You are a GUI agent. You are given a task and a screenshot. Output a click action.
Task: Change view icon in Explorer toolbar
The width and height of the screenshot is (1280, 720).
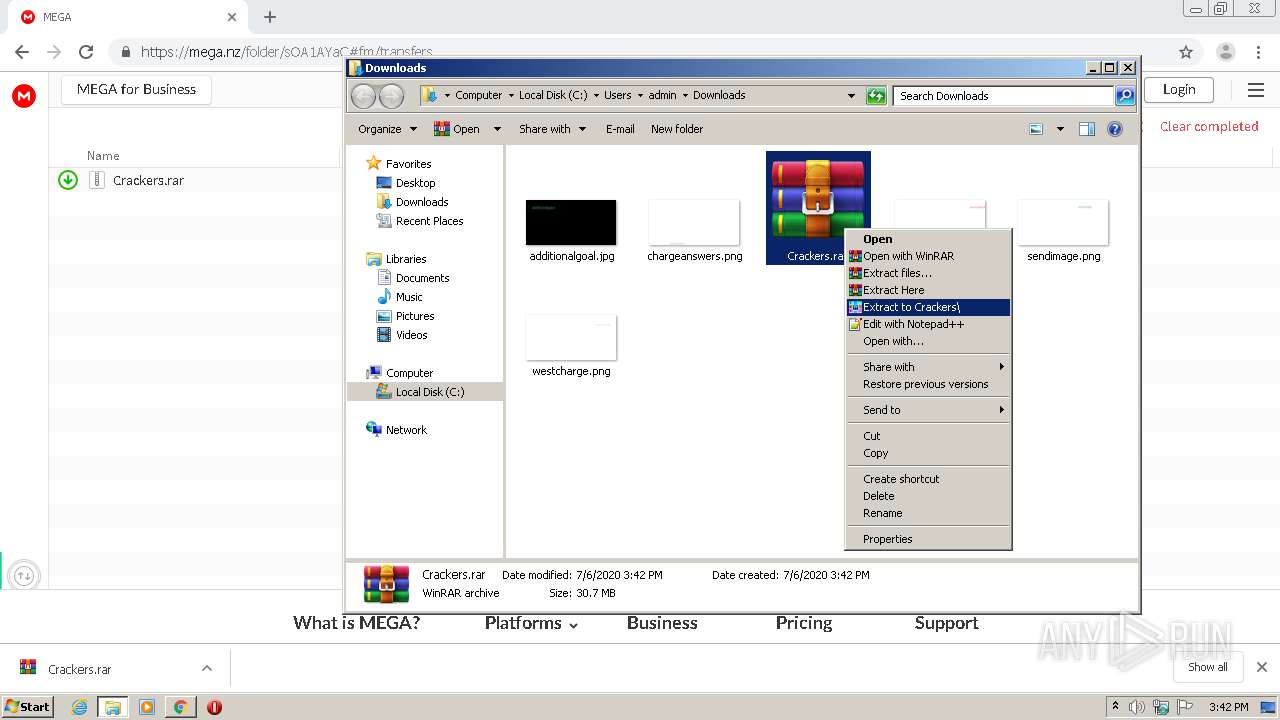[1036, 129]
